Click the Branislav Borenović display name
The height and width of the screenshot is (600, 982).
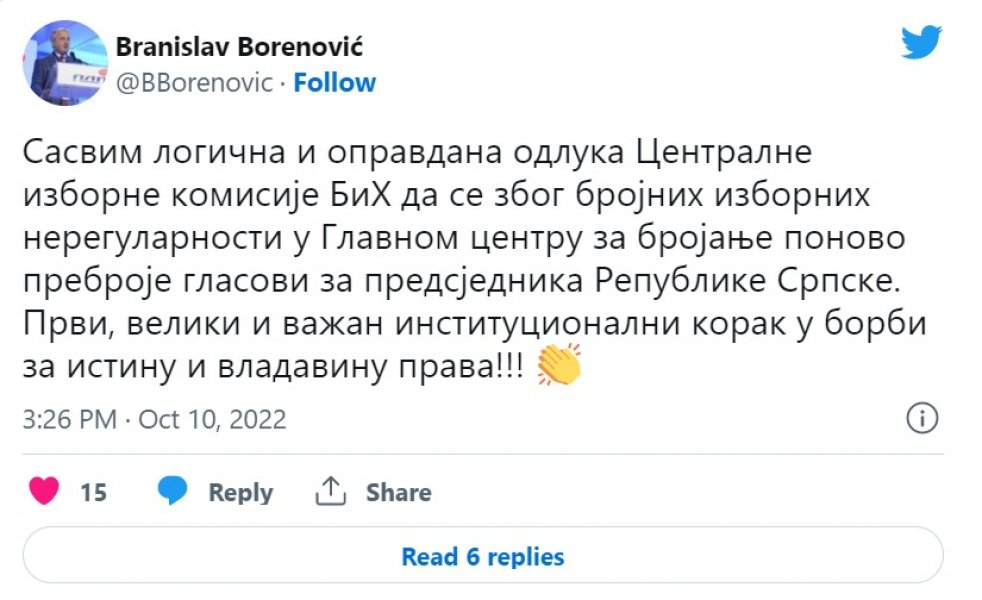pyautogui.click(x=240, y=44)
